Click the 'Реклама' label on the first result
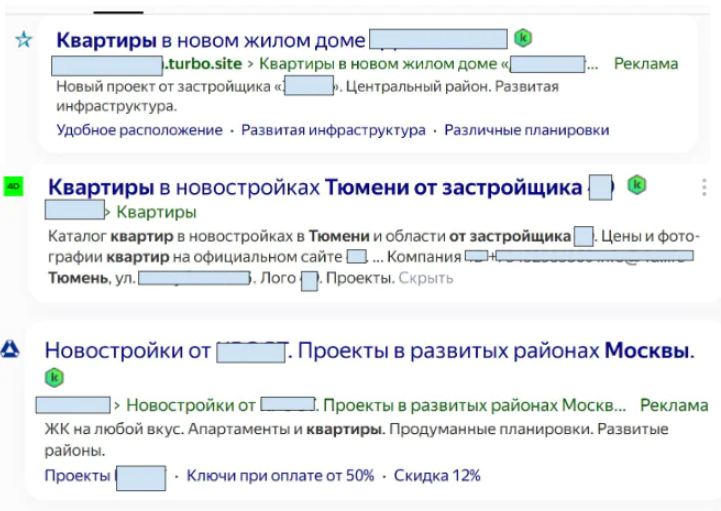The height and width of the screenshot is (511, 721). (x=645, y=64)
